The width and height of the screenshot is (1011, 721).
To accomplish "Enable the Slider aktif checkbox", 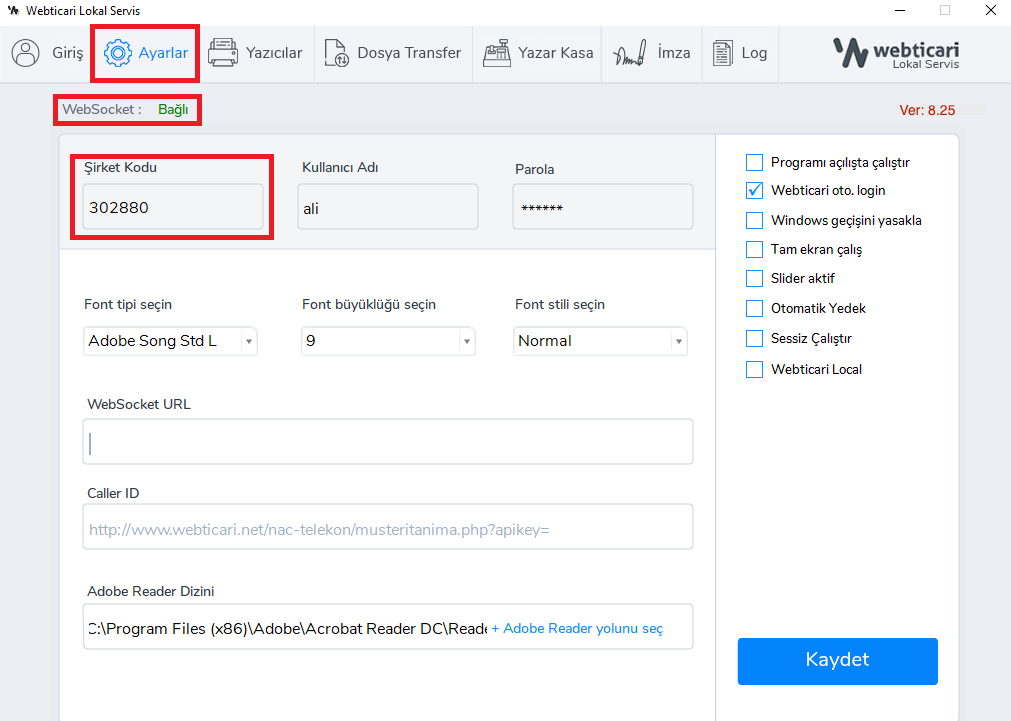I will coord(754,279).
